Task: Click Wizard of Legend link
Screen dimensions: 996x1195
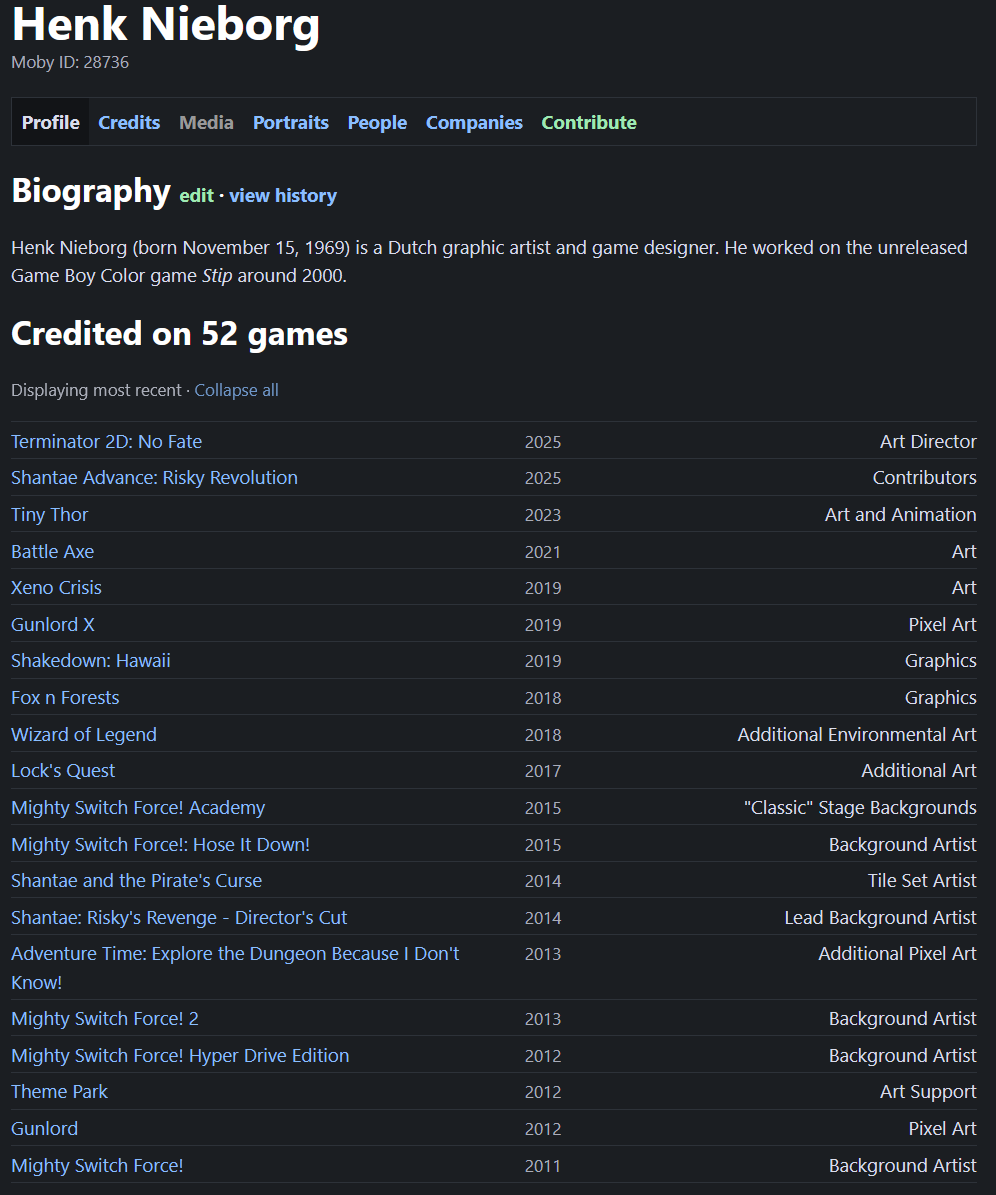Action: coord(84,734)
